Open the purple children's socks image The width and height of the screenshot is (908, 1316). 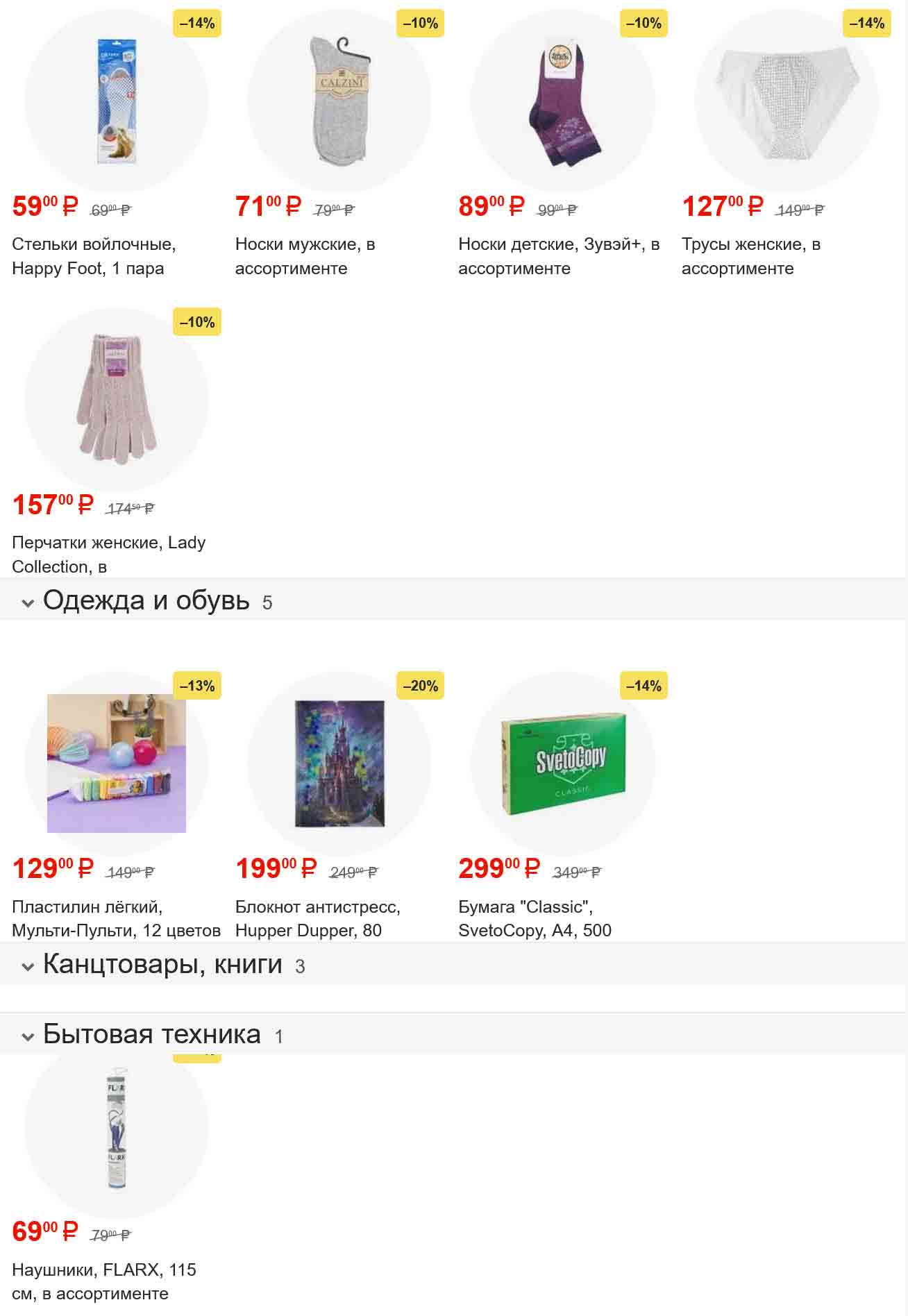(x=563, y=101)
